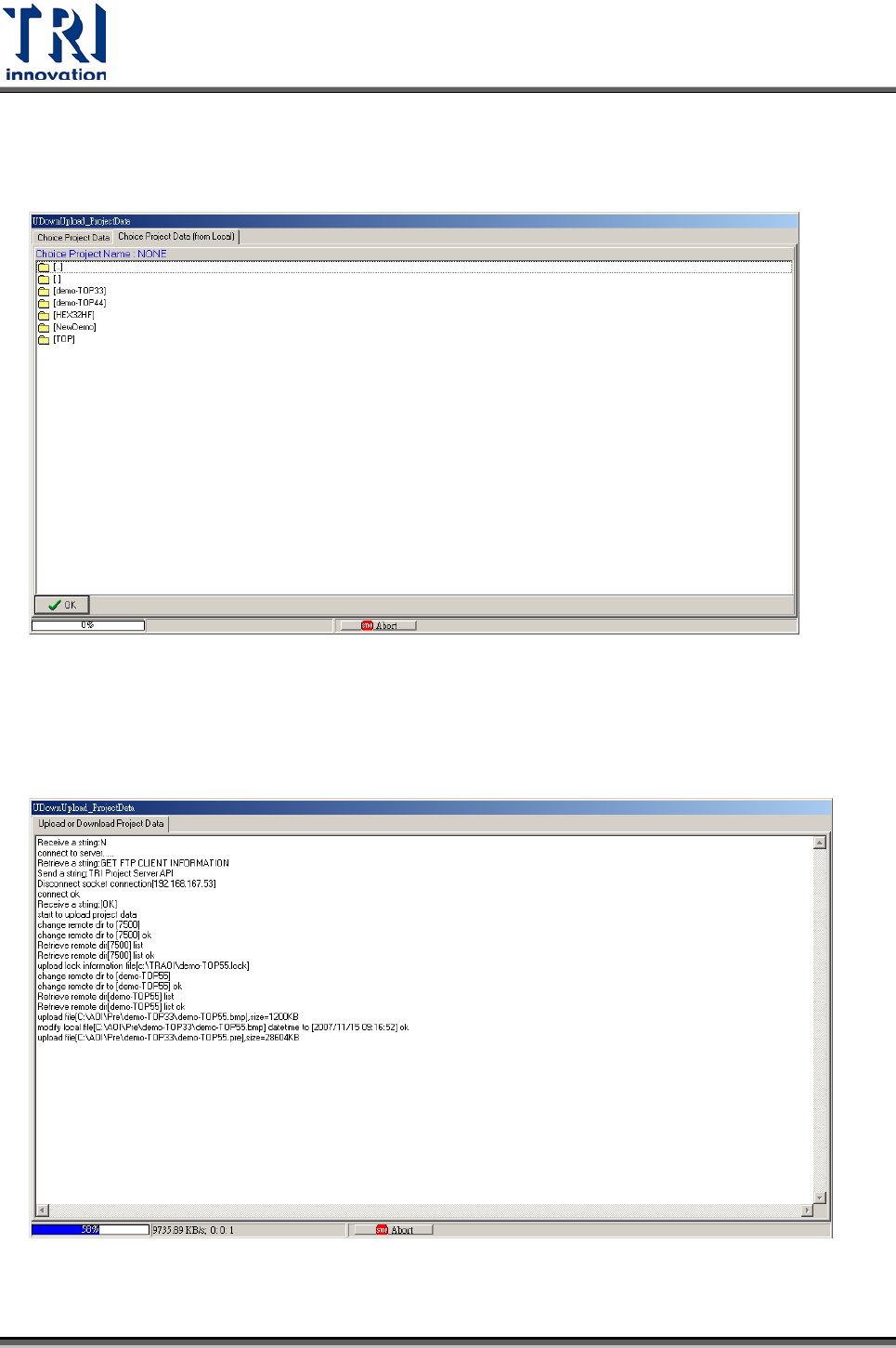Click the 'Receive a string:N' log line
The image size is (896, 1348).
tap(71, 843)
